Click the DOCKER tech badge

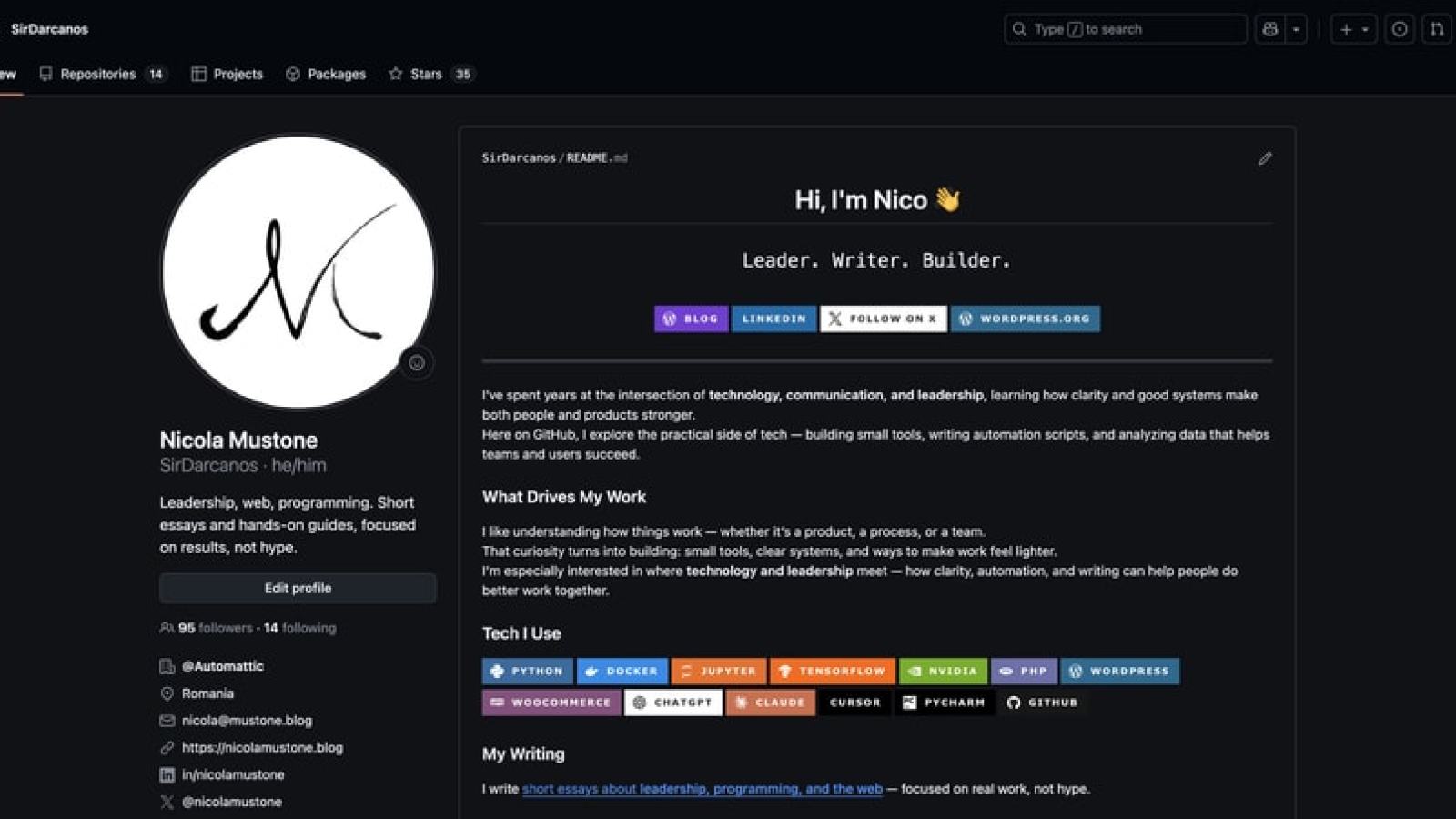tap(622, 672)
